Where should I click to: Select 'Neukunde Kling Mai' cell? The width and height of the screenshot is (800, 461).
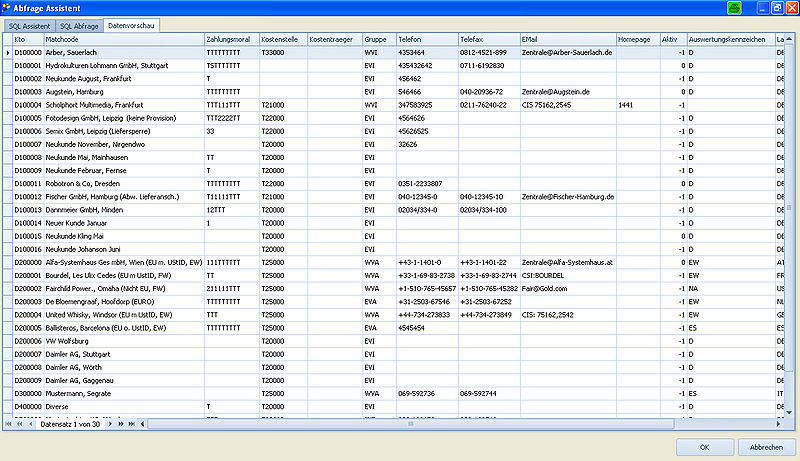[x=124, y=236]
